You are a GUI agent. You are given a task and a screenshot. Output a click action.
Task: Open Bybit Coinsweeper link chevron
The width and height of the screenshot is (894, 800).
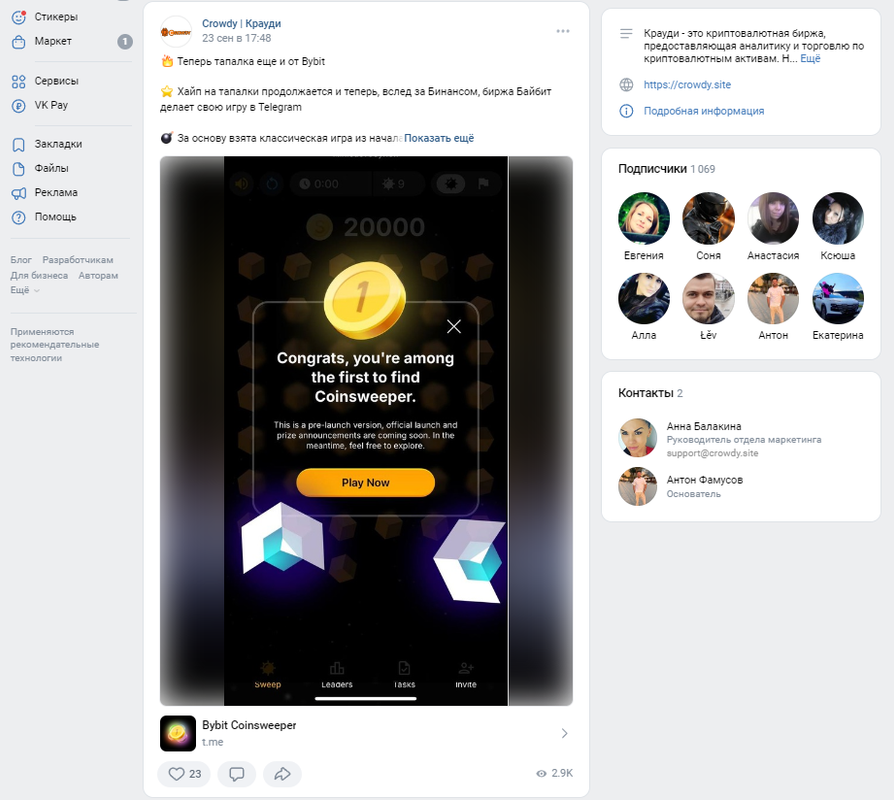point(564,733)
